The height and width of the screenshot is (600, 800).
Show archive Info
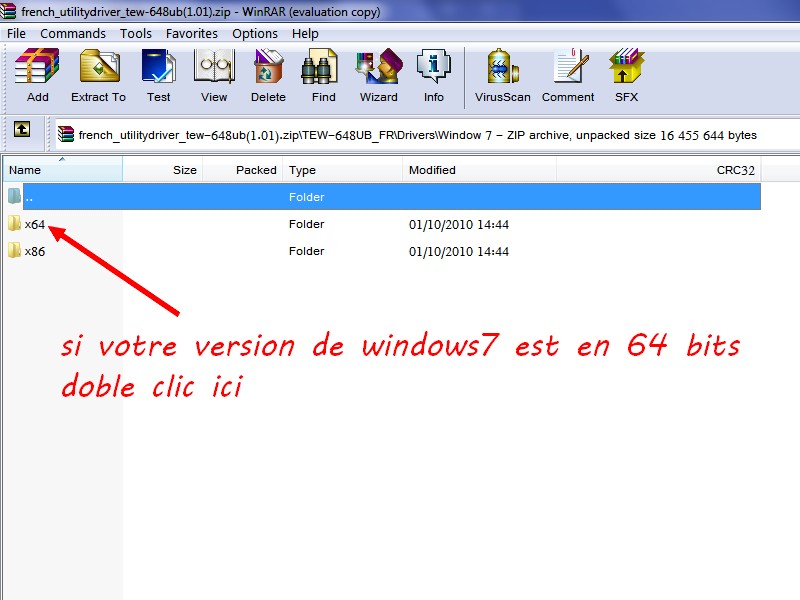(433, 75)
